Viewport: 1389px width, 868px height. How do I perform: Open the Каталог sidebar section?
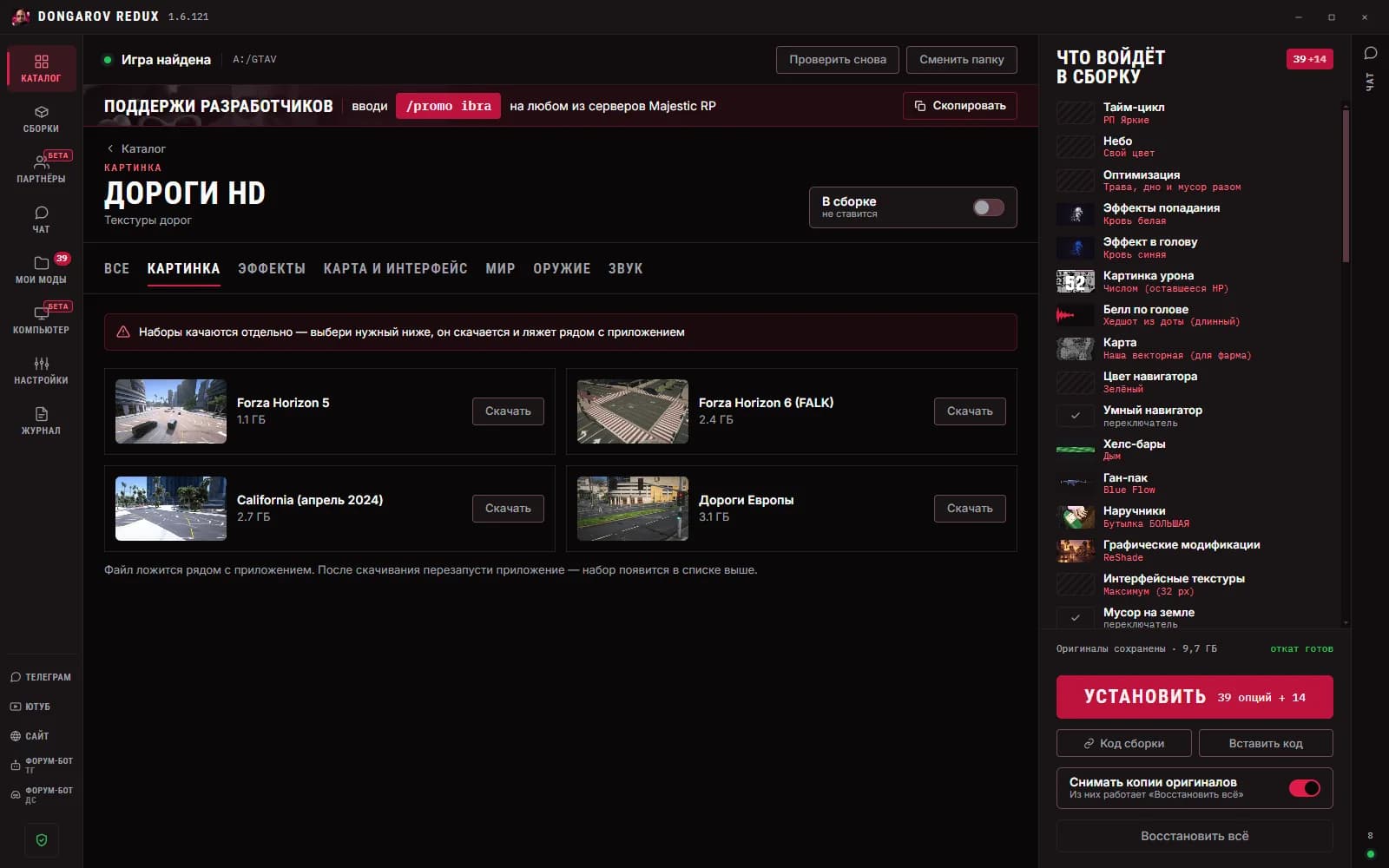coord(41,69)
